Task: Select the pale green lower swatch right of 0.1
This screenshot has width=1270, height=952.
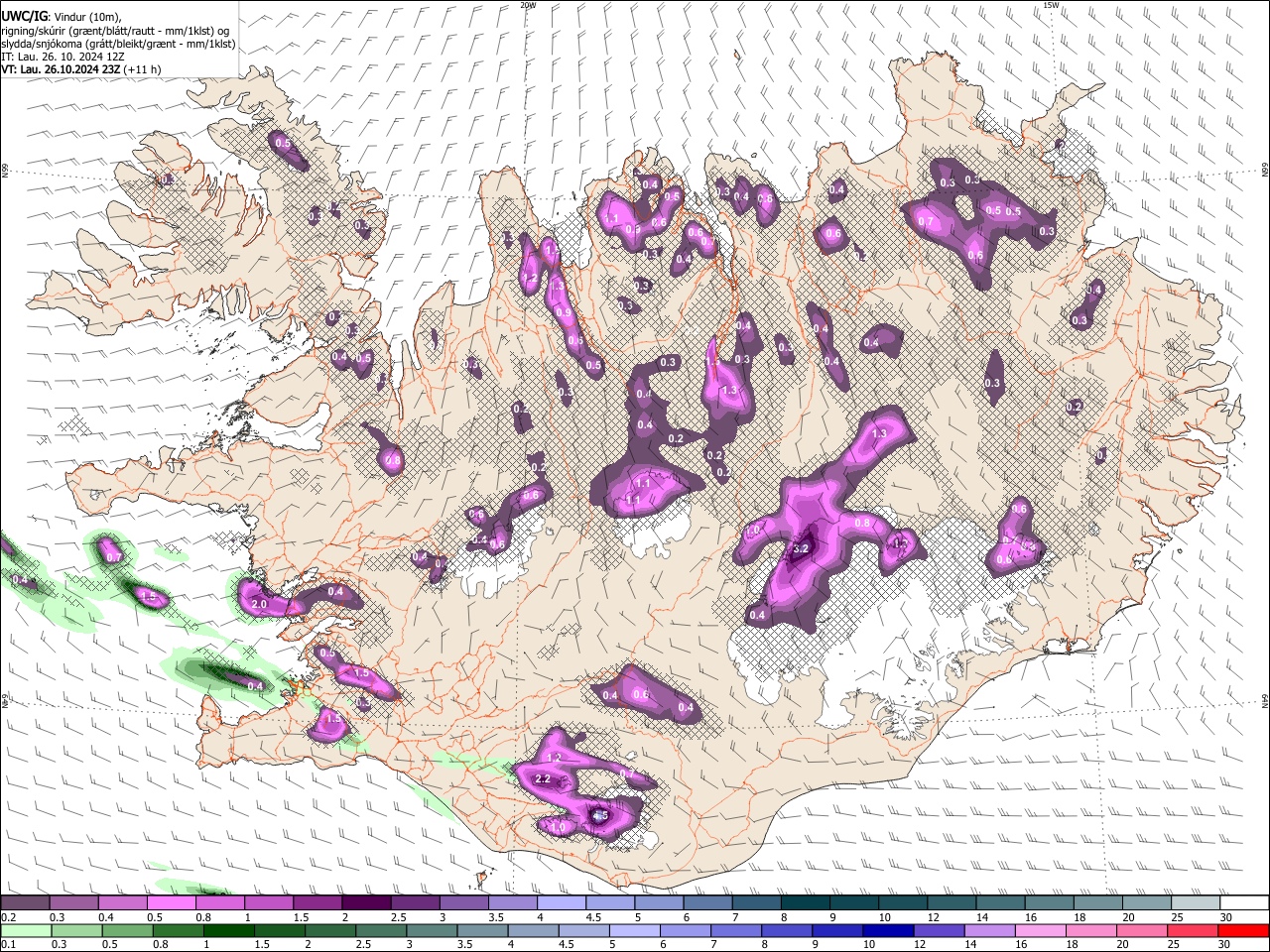Action: pyautogui.click(x=26, y=930)
